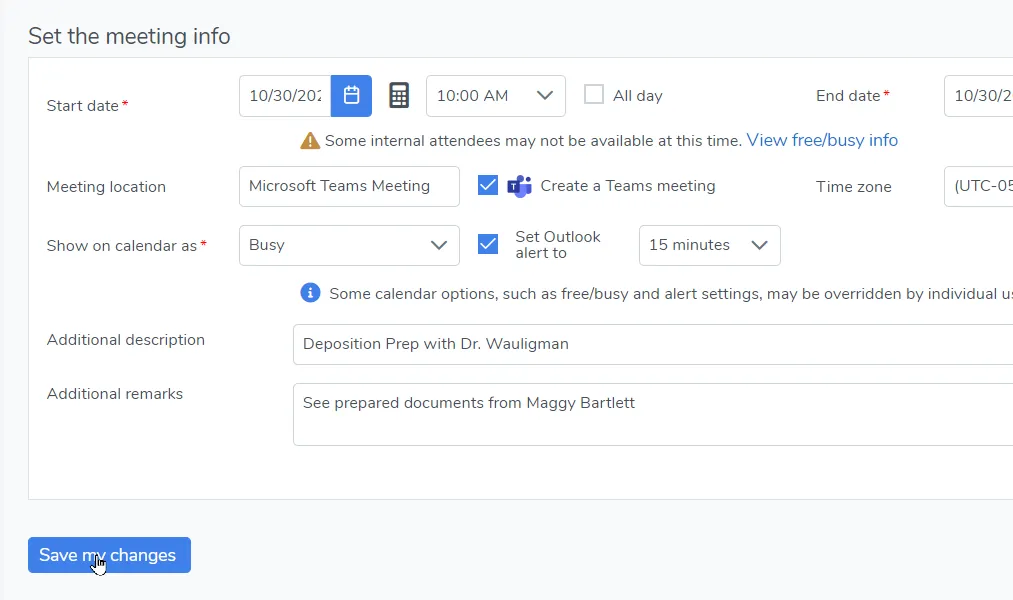This screenshot has height=600, width=1013.
Task: Click the blue info circle icon
Action: (310, 293)
